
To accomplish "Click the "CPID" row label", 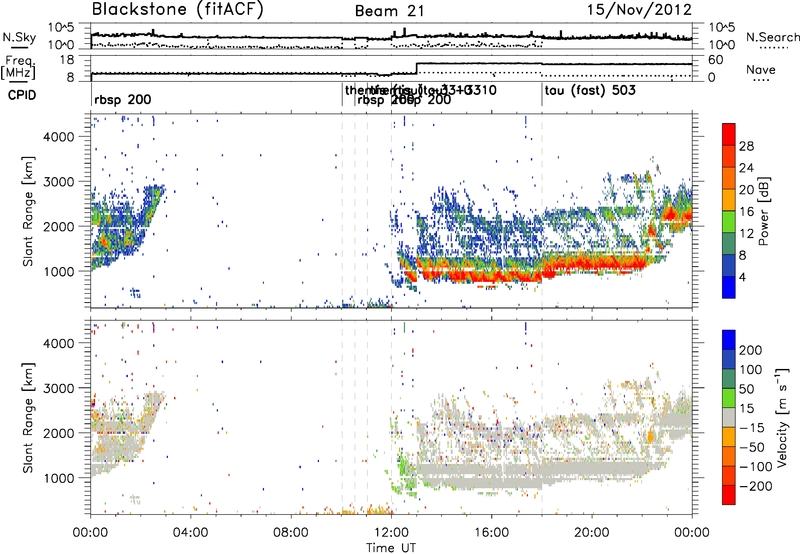I will 22,95.
